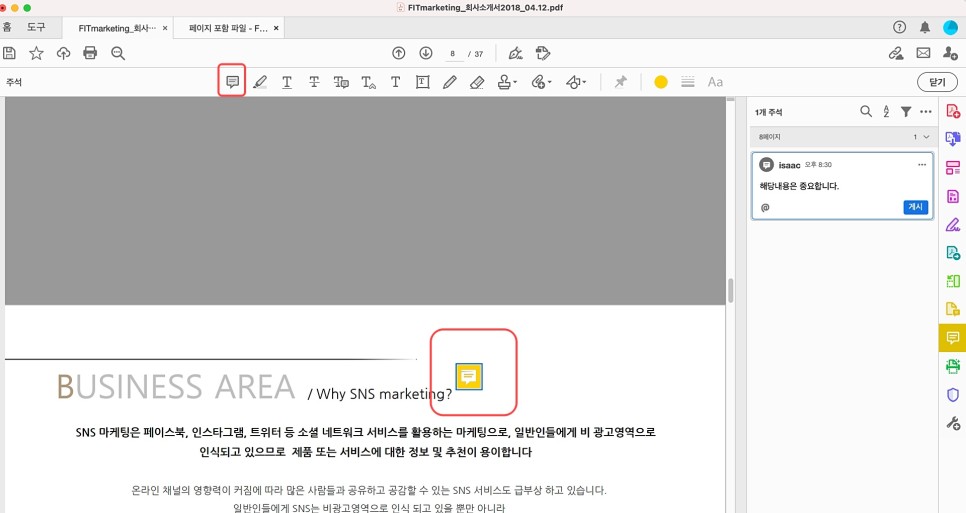This screenshot has width=966, height=513.
Task: Open the help question mark
Action: tap(899, 27)
